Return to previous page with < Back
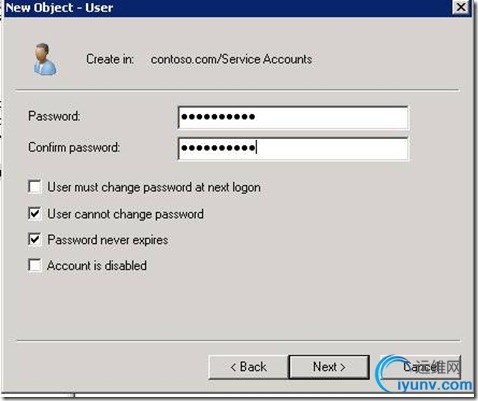This screenshot has height=401, width=478. click(248, 367)
